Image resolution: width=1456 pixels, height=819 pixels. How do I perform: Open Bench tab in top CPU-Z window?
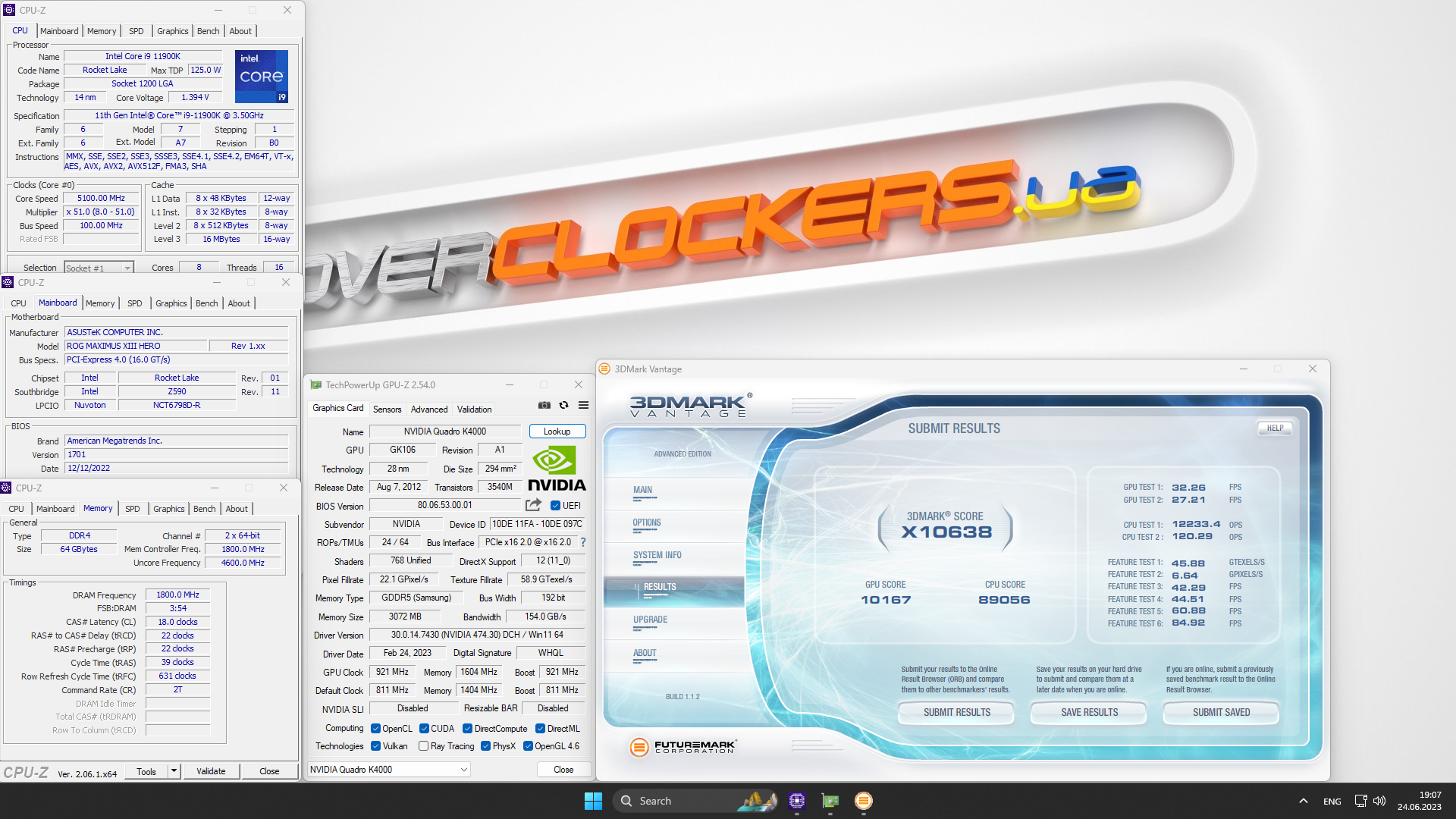[208, 31]
